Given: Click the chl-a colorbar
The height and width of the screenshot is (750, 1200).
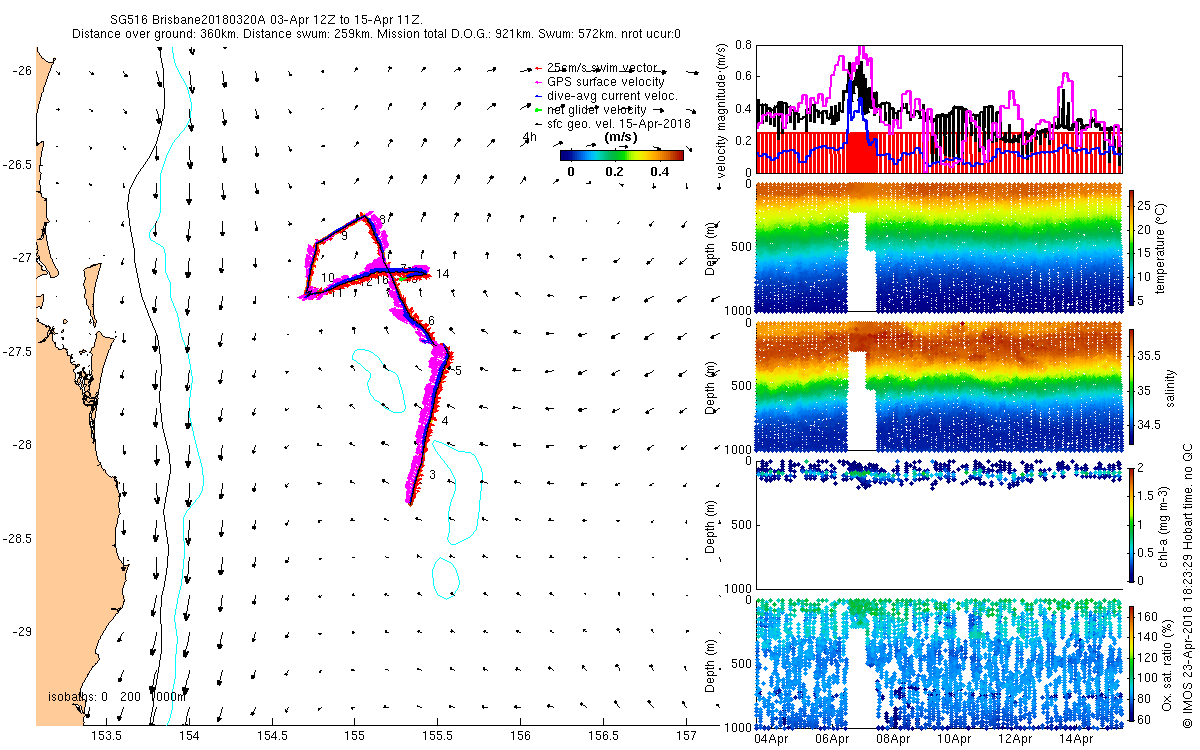Looking at the screenshot, I should pos(1132,523).
